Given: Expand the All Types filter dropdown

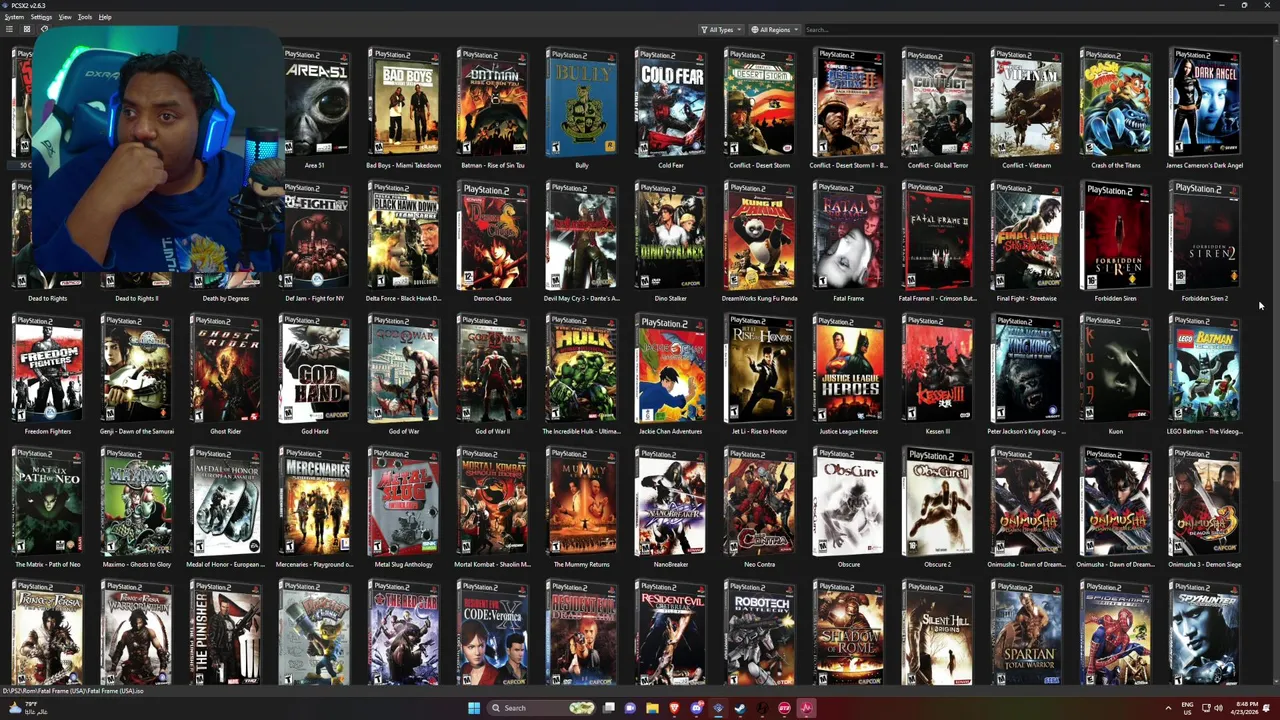Looking at the screenshot, I should [721, 30].
